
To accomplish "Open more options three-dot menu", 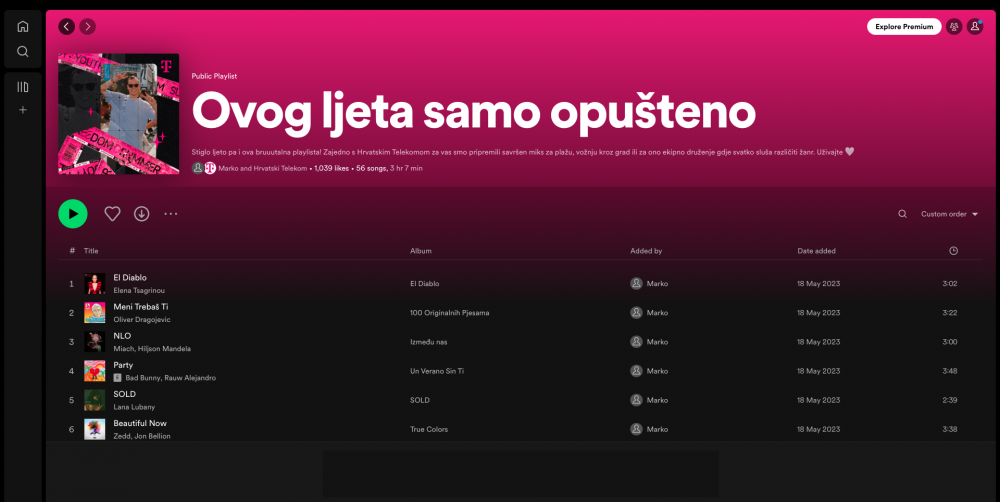I will [x=171, y=214].
